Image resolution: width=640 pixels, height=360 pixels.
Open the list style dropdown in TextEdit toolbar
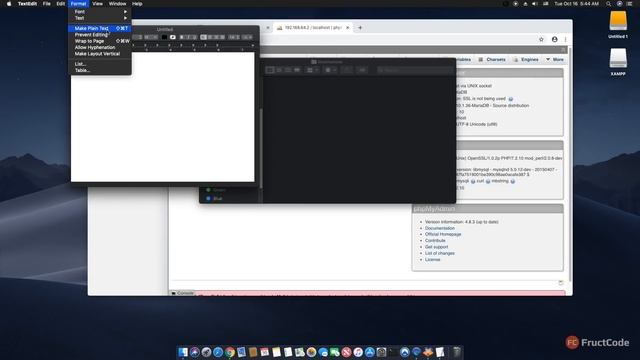pyautogui.click(x=247, y=37)
